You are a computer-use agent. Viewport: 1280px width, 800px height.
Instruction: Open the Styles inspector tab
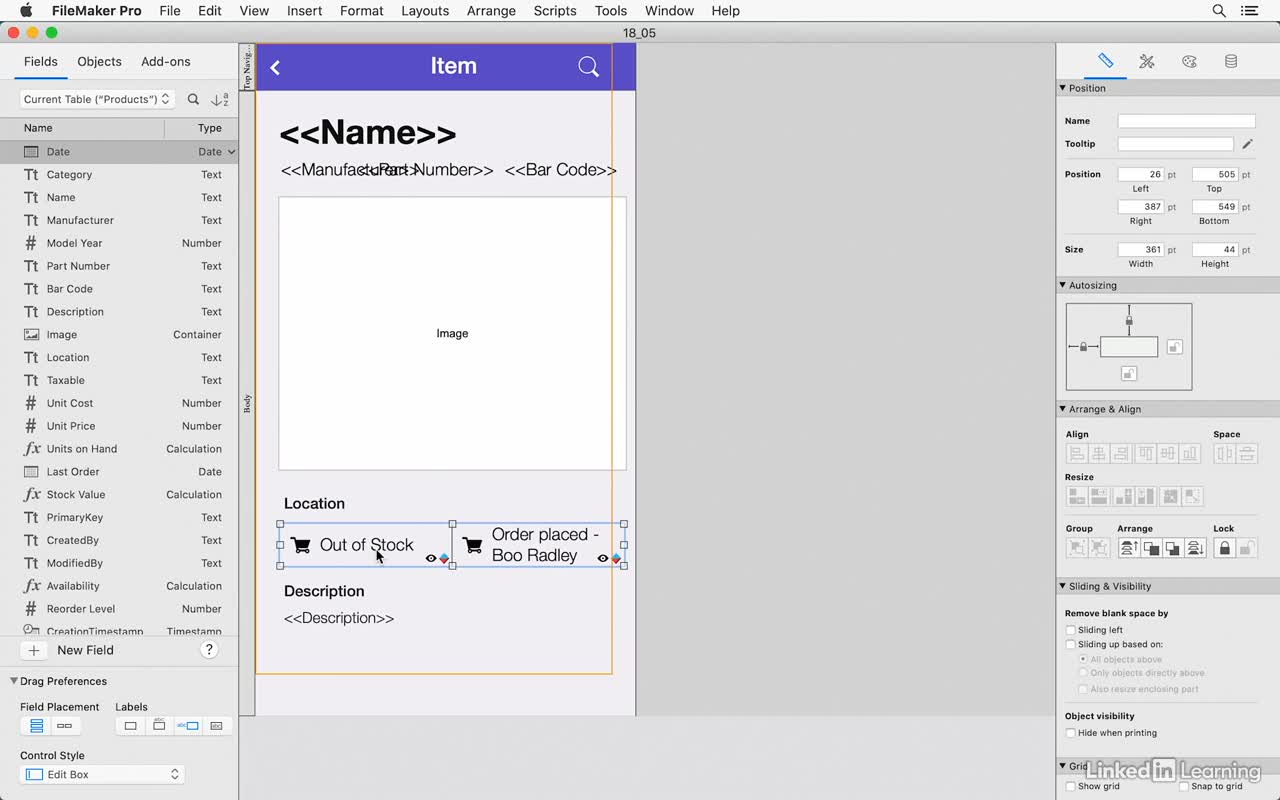coord(1147,61)
